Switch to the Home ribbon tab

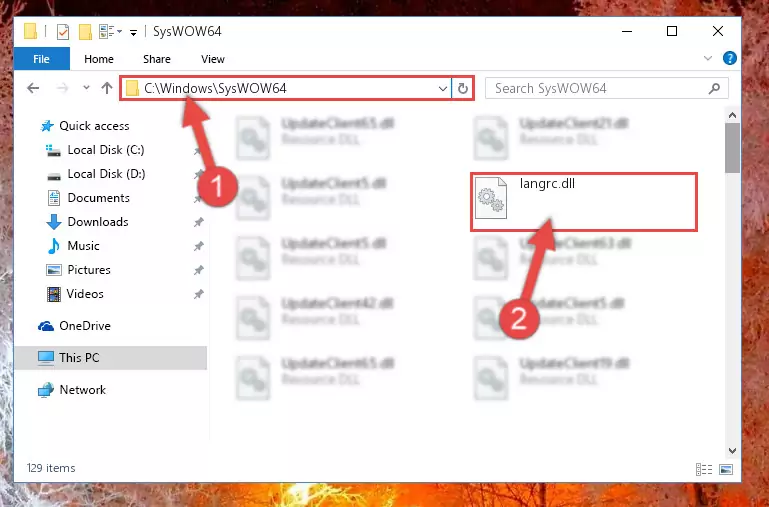[99, 59]
